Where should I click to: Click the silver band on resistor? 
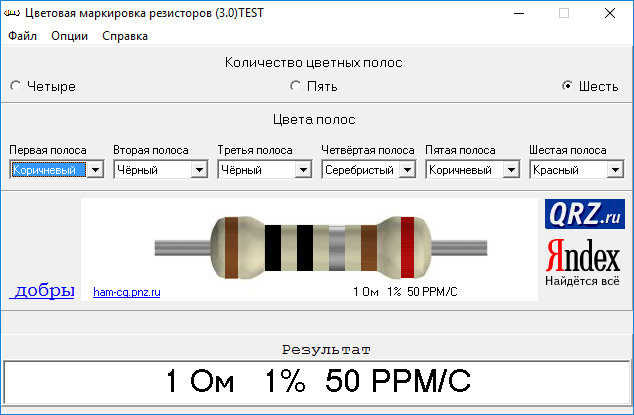pyautogui.click(x=337, y=248)
